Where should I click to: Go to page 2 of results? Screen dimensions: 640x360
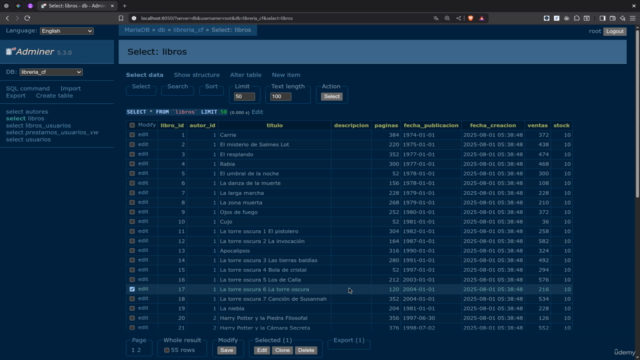pos(139,350)
